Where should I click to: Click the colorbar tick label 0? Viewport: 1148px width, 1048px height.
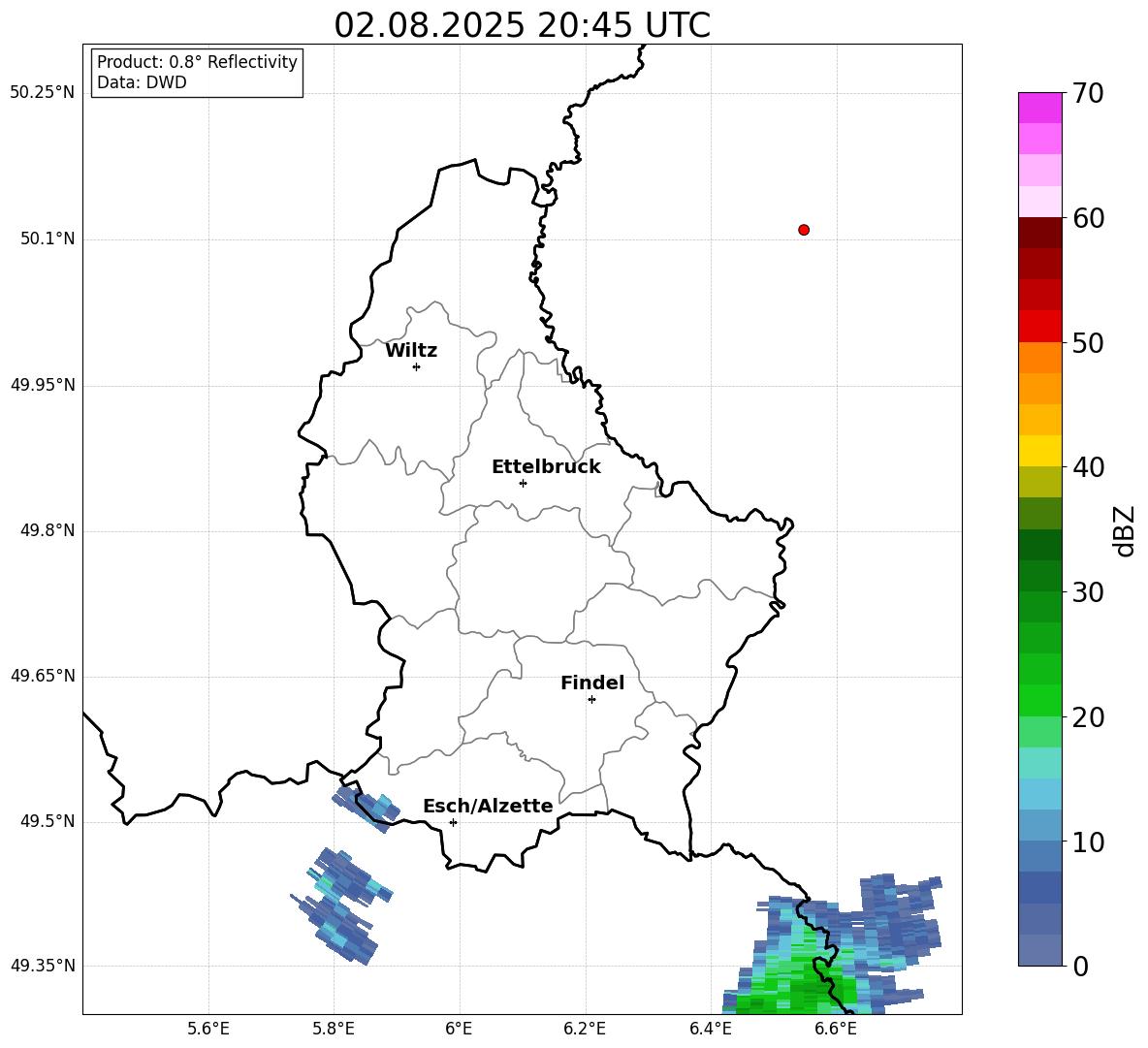[x=1079, y=966]
